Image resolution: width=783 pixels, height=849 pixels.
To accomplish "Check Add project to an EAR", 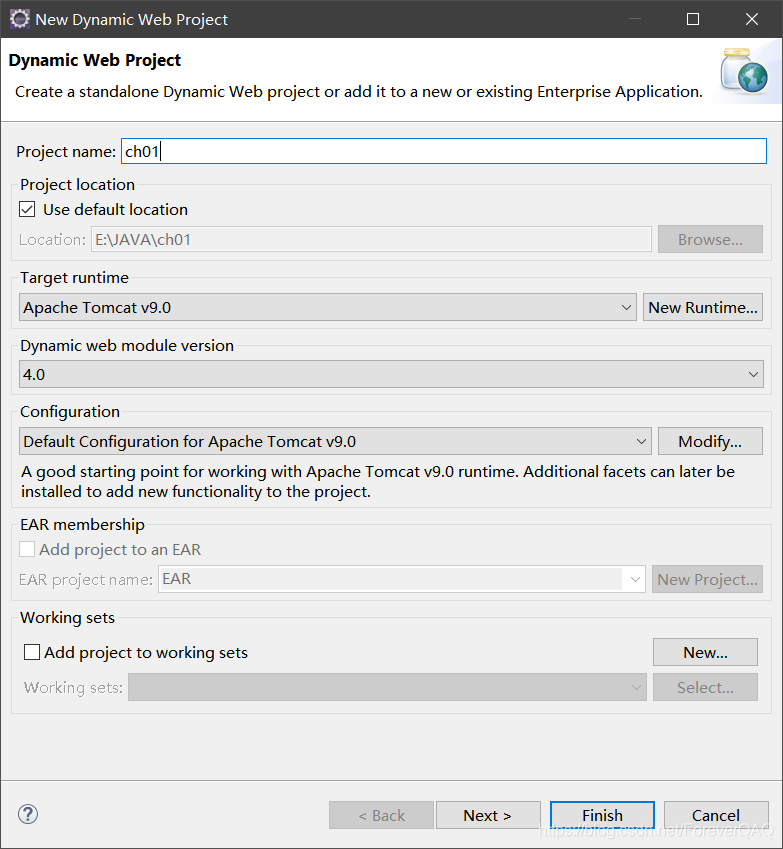I will click(26, 548).
